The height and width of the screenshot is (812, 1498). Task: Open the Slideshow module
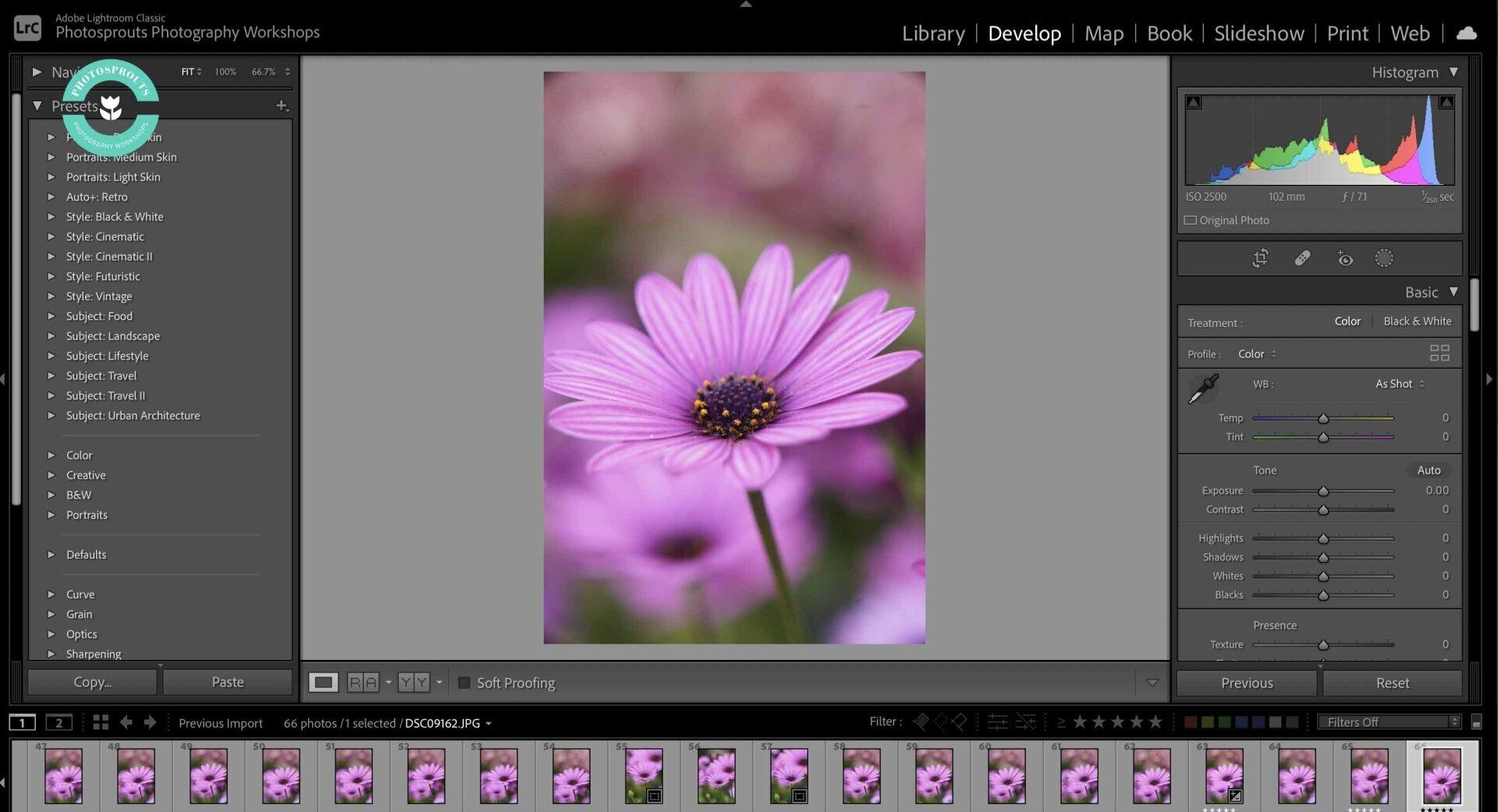[1258, 34]
